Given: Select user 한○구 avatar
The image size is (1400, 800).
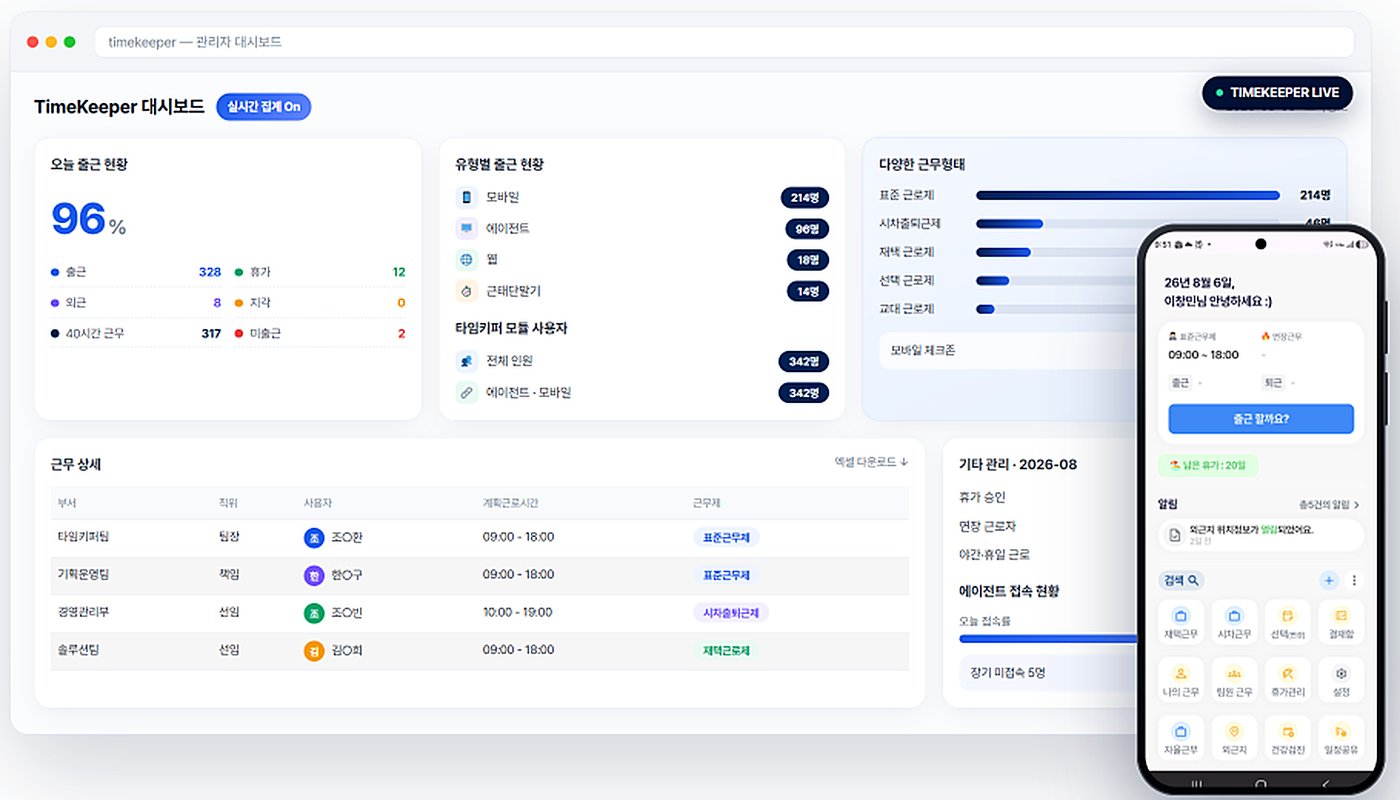Looking at the screenshot, I should coord(314,575).
